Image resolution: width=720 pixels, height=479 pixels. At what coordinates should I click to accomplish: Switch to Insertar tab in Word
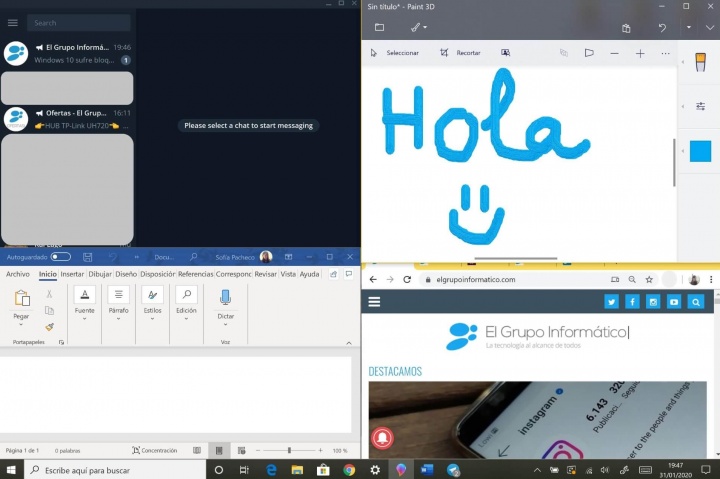pos(72,274)
